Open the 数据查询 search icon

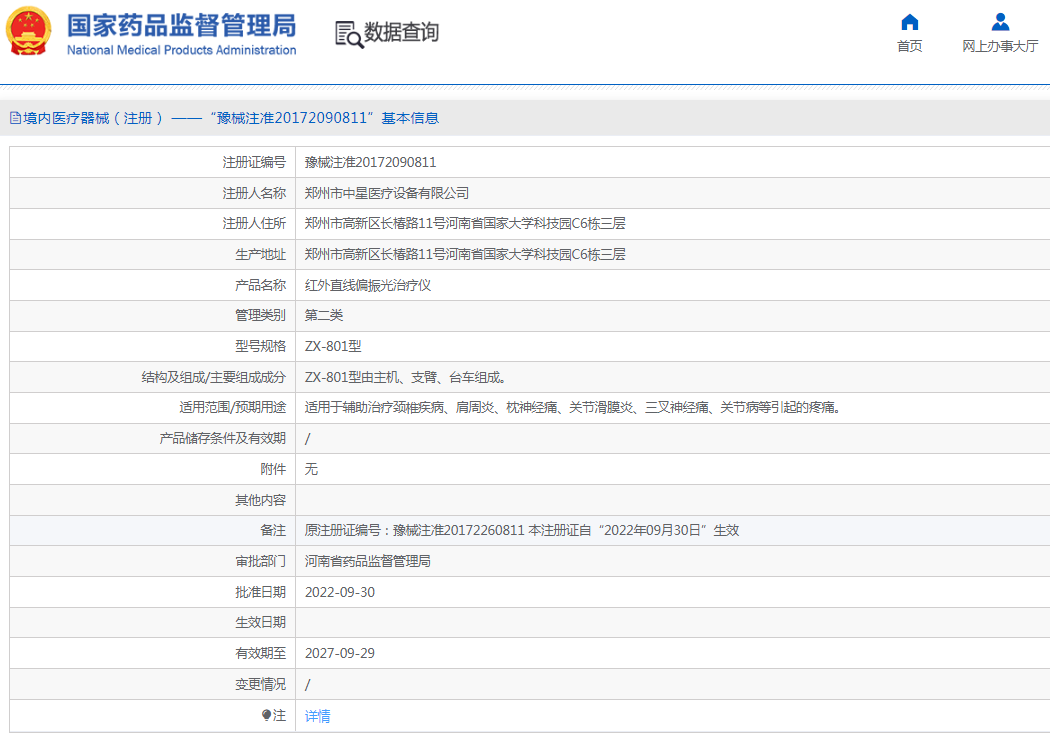(349, 35)
